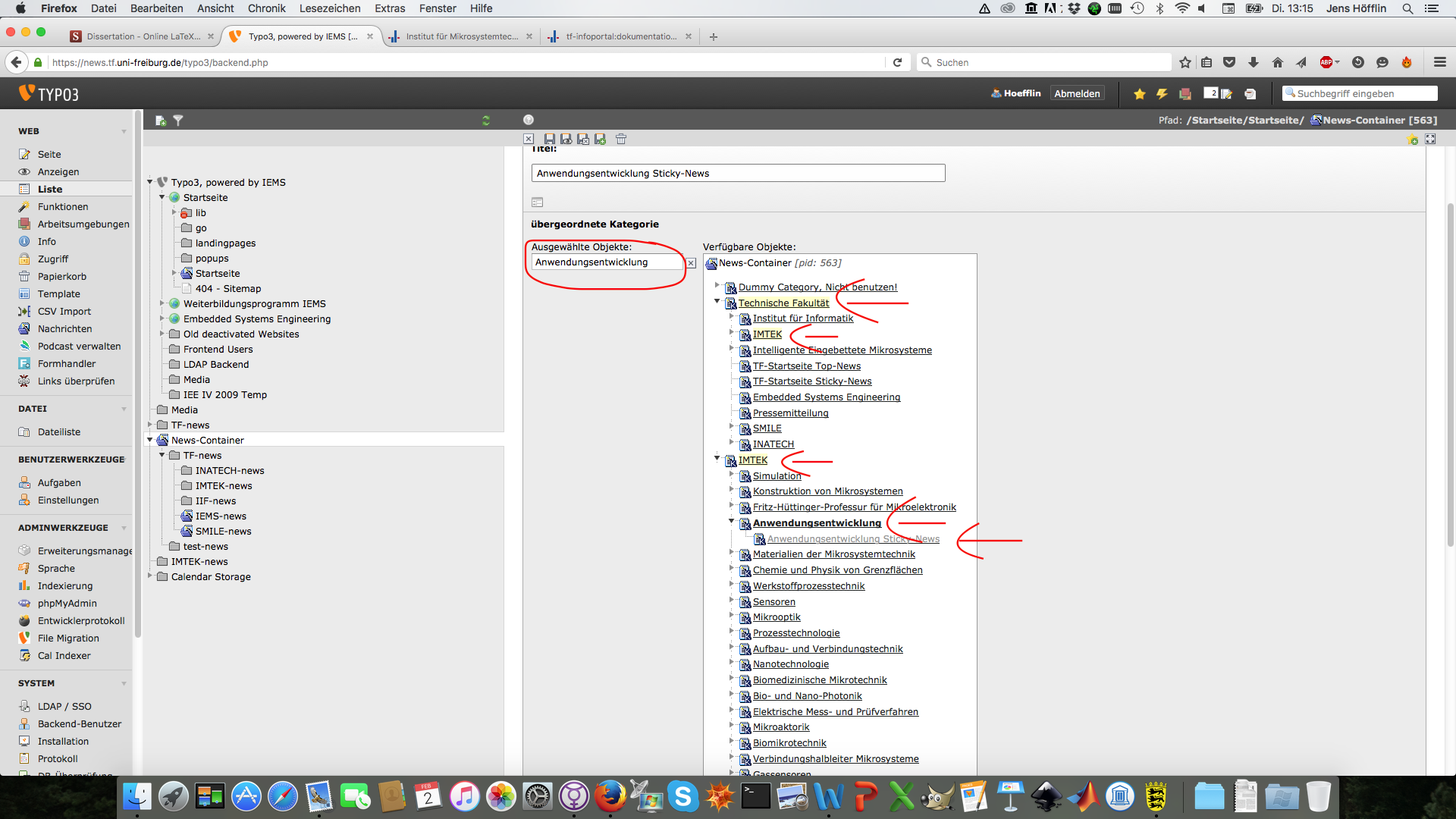Open the Papierkorb module

coord(61,277)
